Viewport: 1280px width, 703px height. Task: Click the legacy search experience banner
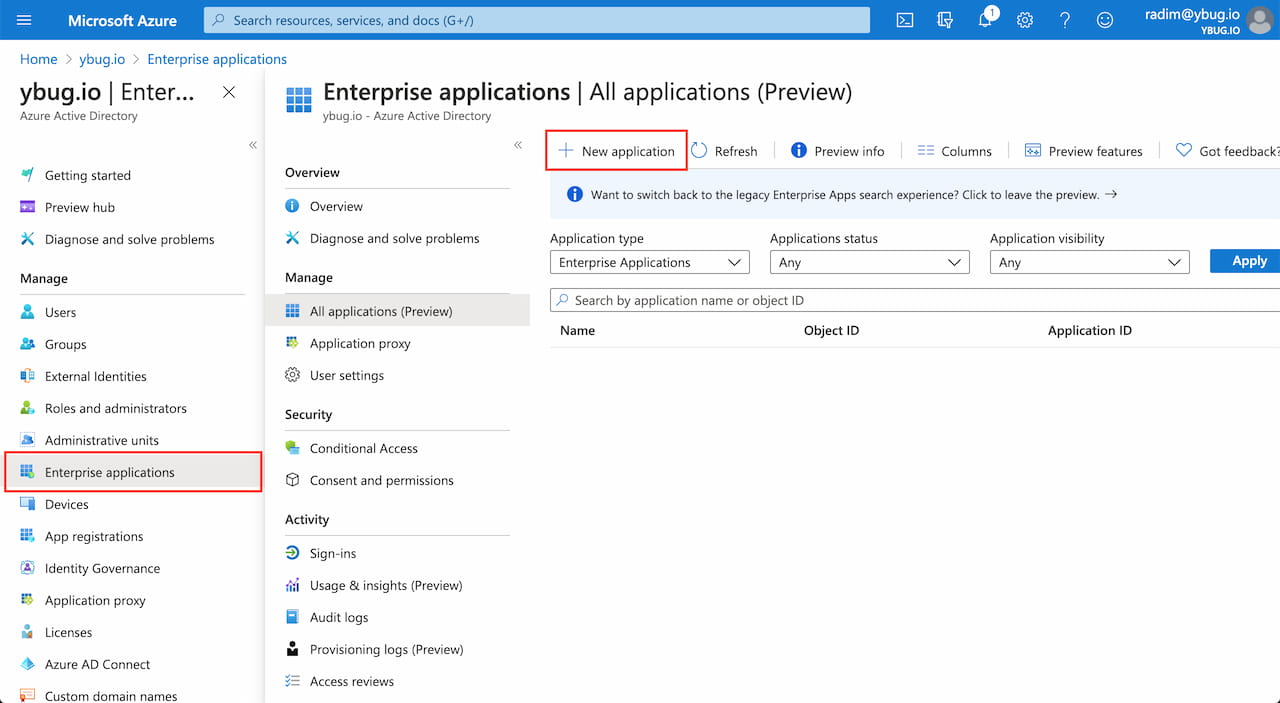point(915,195)
